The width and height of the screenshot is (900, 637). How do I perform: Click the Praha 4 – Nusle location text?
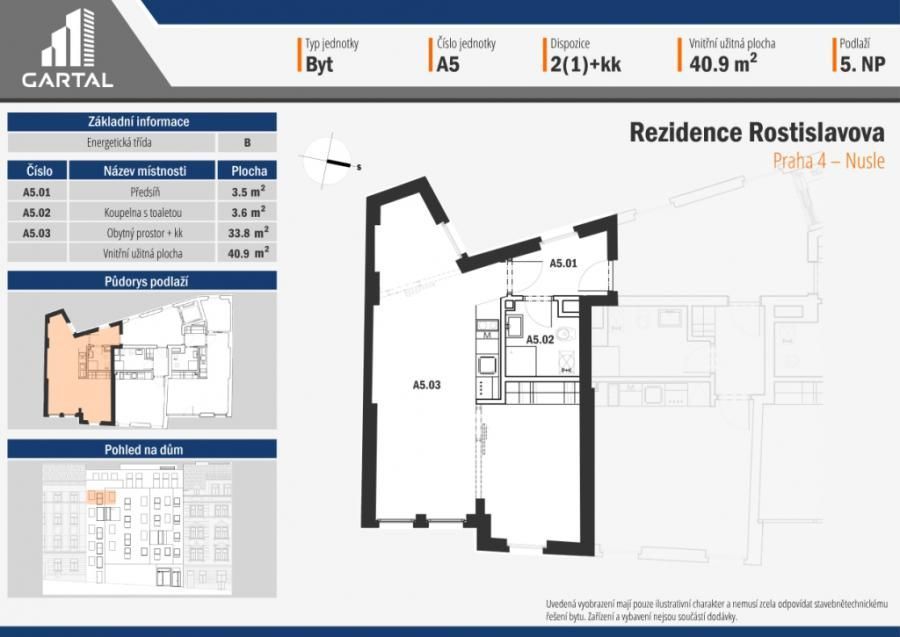(828, 161)
